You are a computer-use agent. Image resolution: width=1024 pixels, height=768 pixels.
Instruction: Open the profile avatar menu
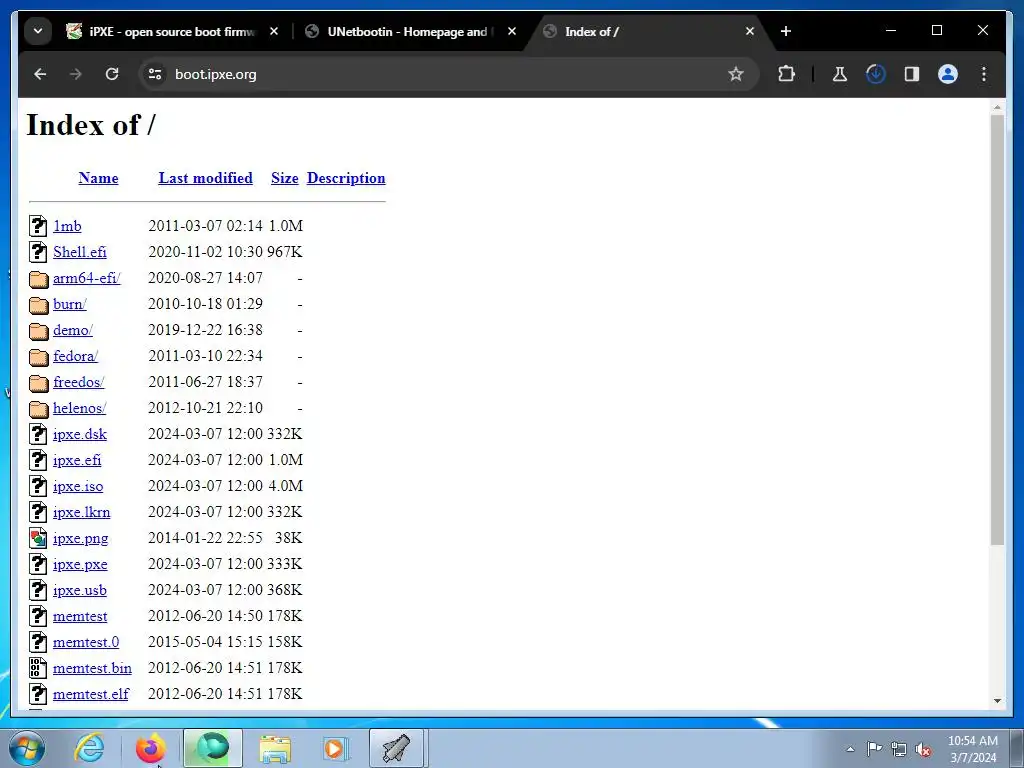click(948, 74)
